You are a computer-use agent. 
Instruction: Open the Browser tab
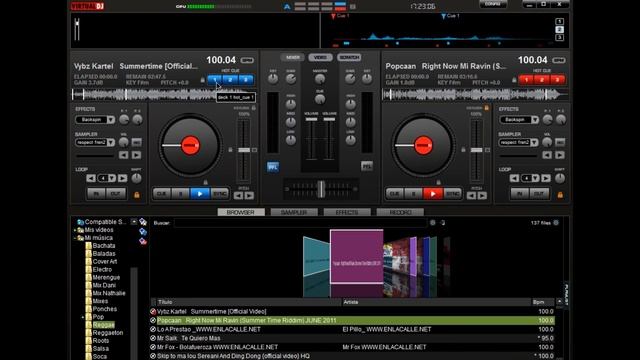[241, 212]
